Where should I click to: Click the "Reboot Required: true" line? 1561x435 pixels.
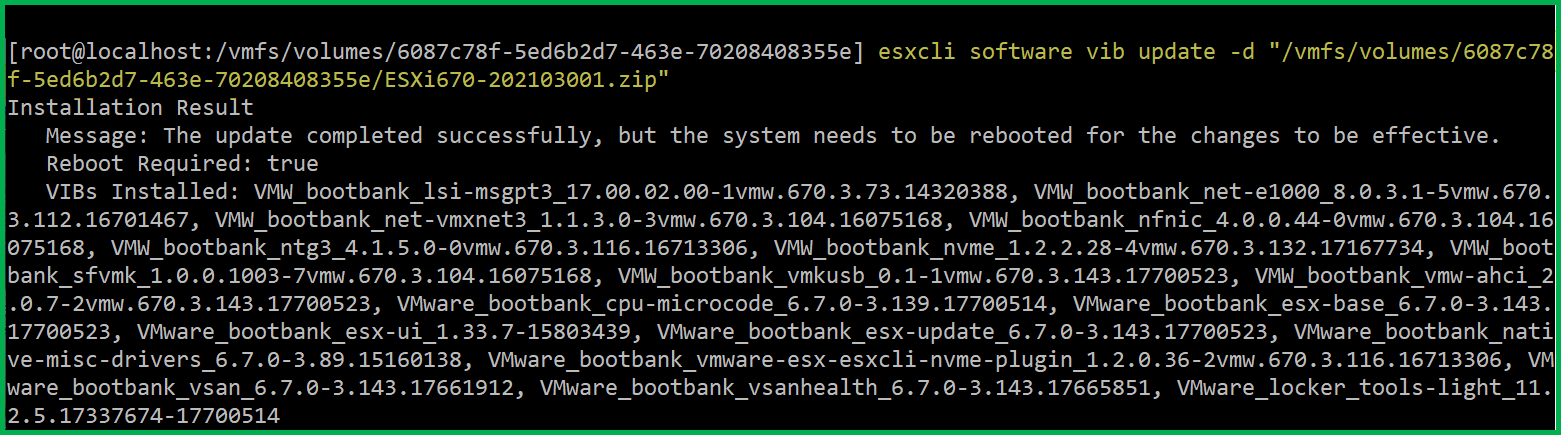pos(182,163)
